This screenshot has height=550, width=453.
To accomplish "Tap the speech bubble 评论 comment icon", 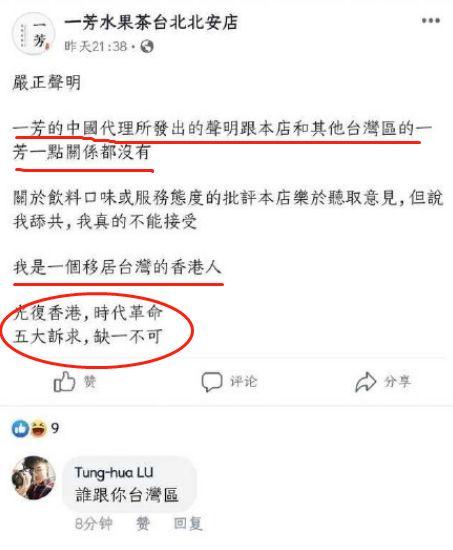I will pos(212,382).
